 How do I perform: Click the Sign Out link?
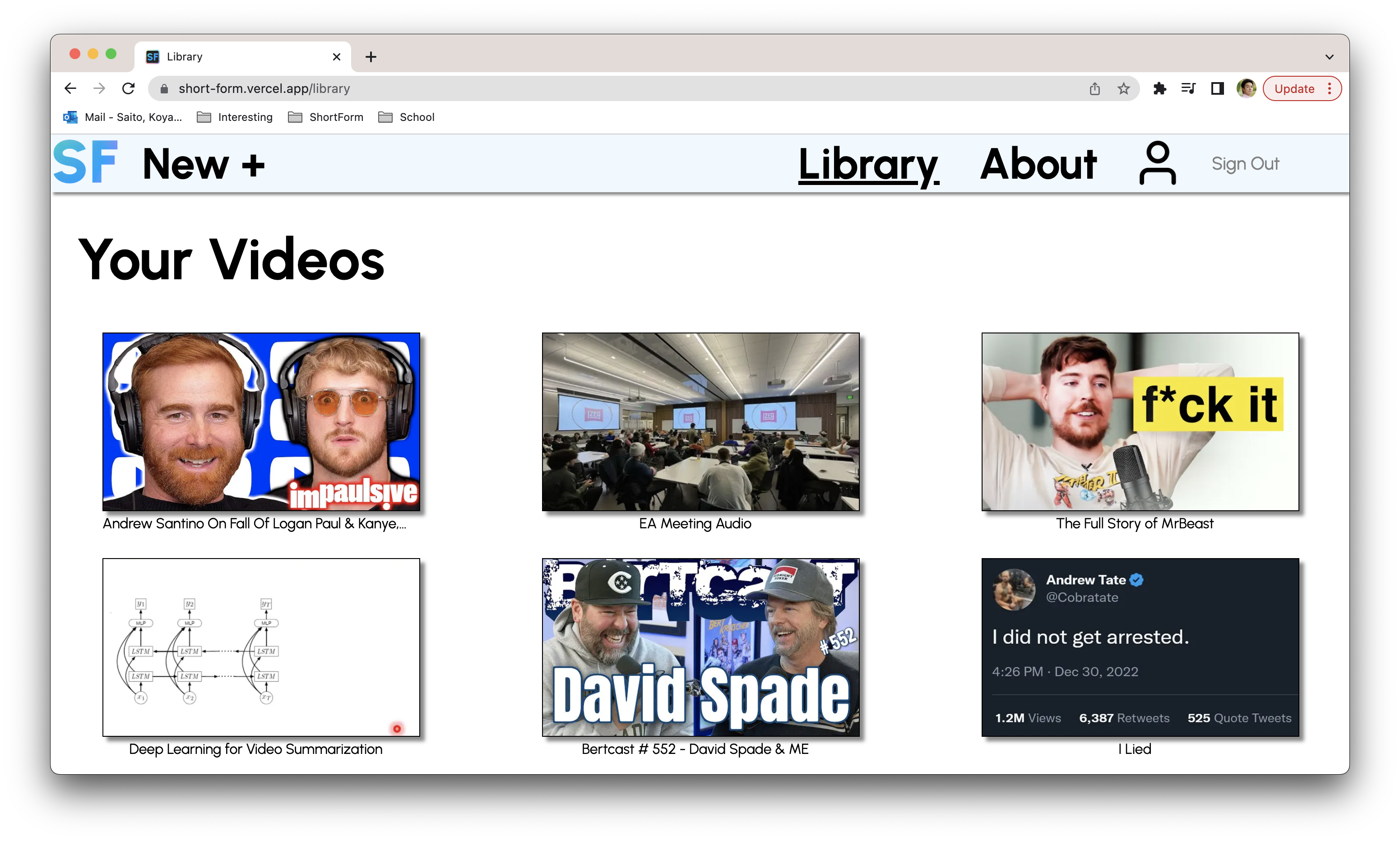click(x=1245, y=164)
